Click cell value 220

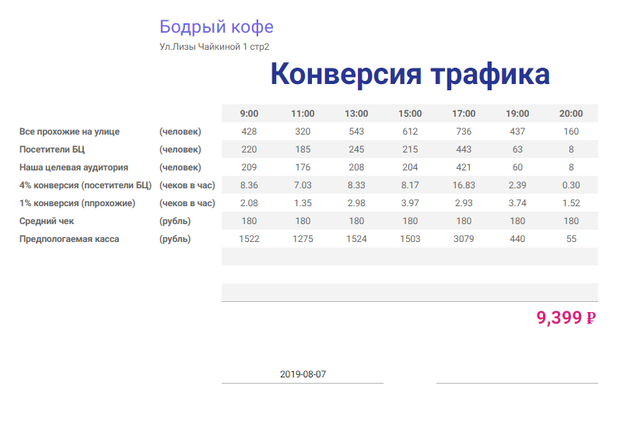(249, 149)
